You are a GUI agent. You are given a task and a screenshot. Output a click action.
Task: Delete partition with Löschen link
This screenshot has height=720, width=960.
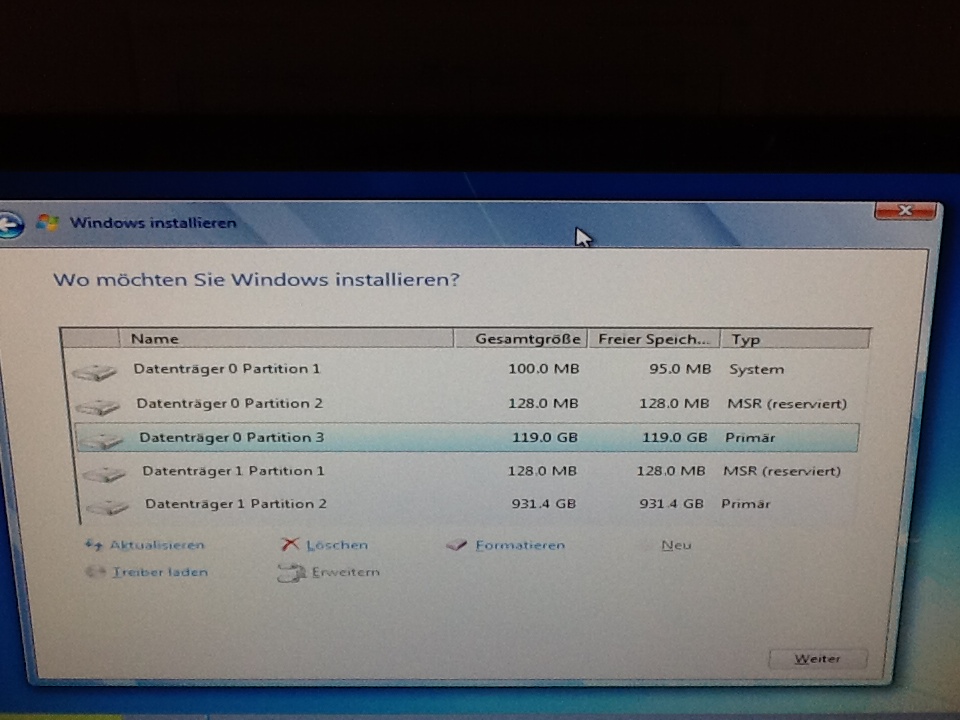(337, 545)
